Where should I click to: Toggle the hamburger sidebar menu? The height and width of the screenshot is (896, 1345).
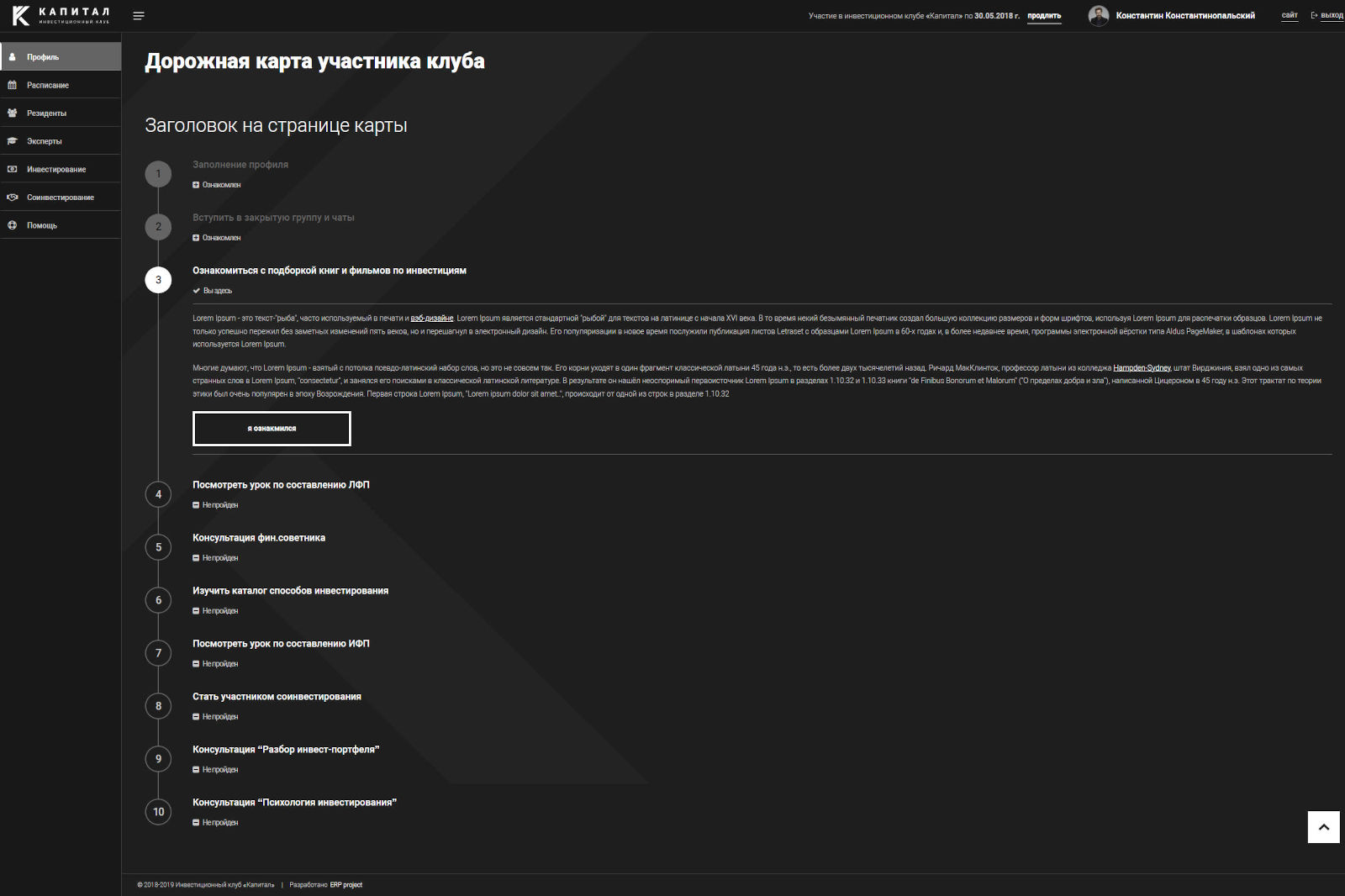click(x=139, y=16)
